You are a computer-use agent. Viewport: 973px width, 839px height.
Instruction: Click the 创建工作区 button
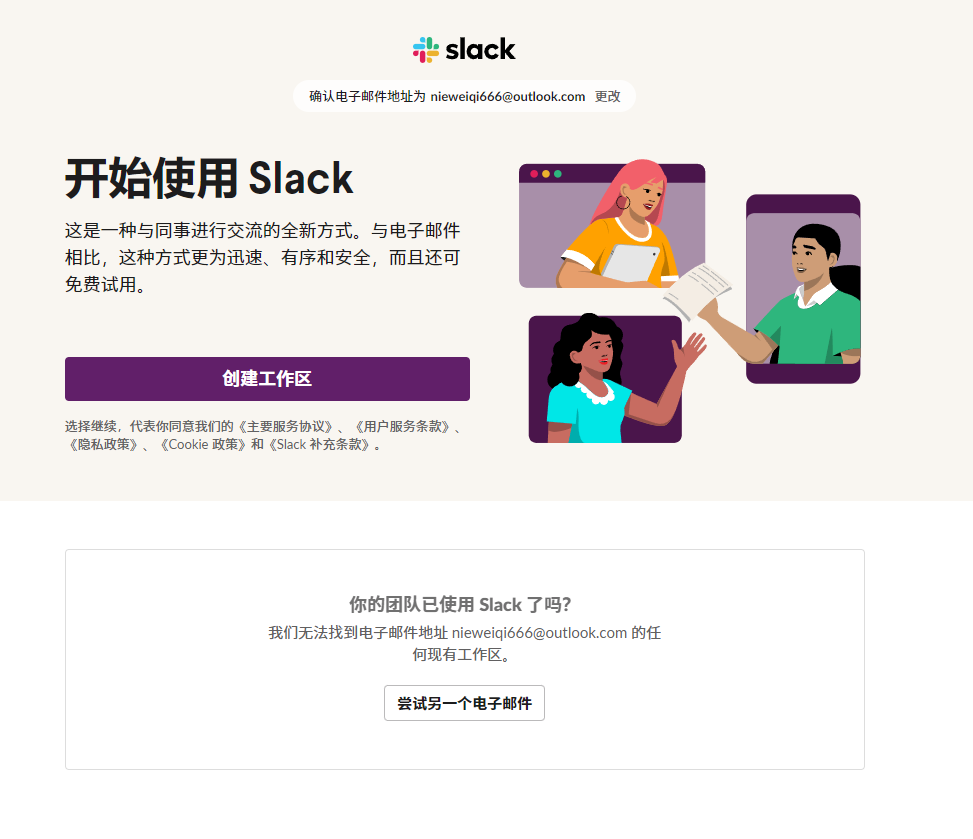coord(267,379)
